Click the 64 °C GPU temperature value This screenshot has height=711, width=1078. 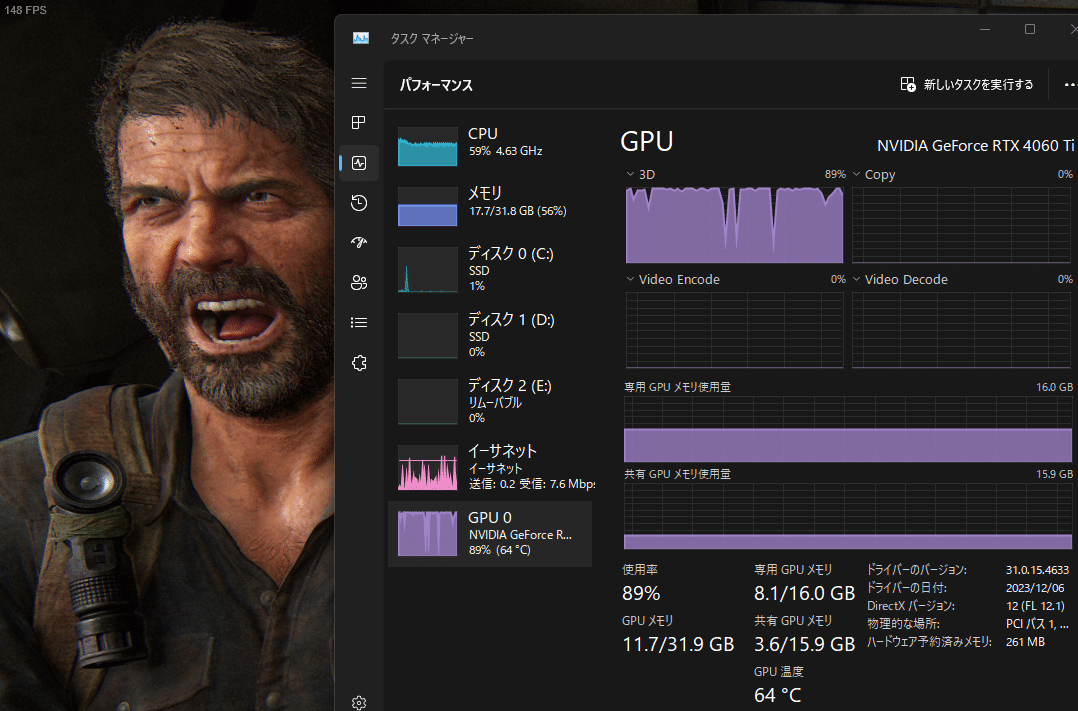pos(778,695)
